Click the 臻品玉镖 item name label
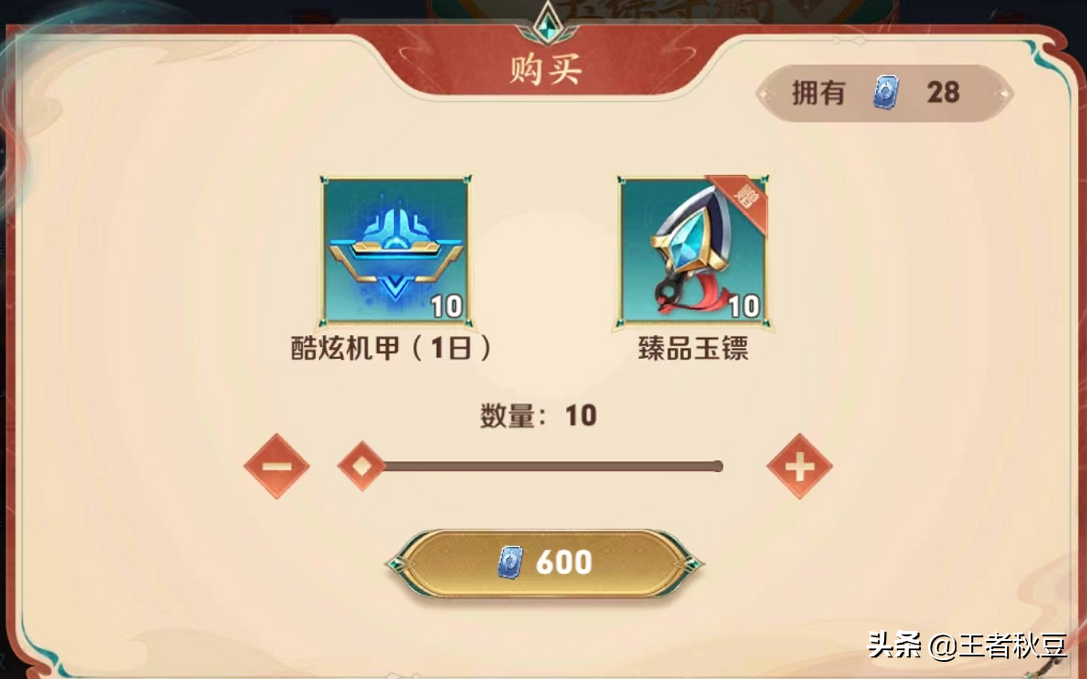This screenshot has width=1087, height=679. tap(693, 348)
